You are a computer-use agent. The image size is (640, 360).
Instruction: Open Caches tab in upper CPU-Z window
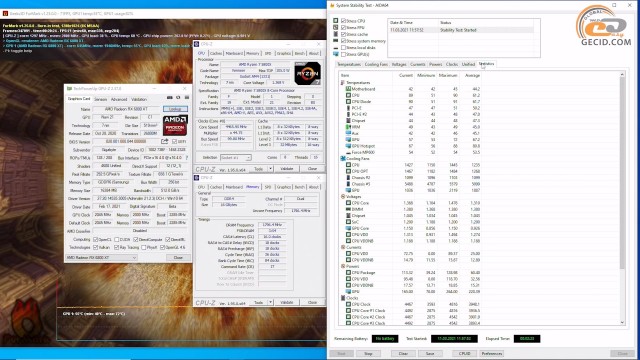pos(216,53)
